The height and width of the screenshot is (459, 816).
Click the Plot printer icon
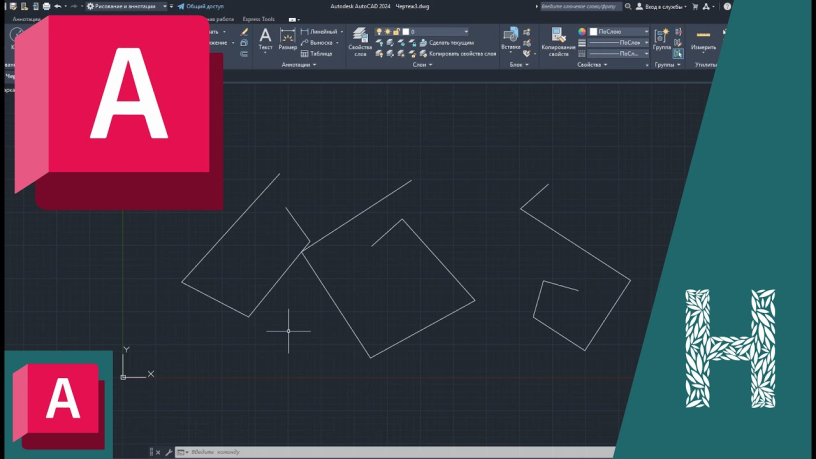[x=46, y=6]
